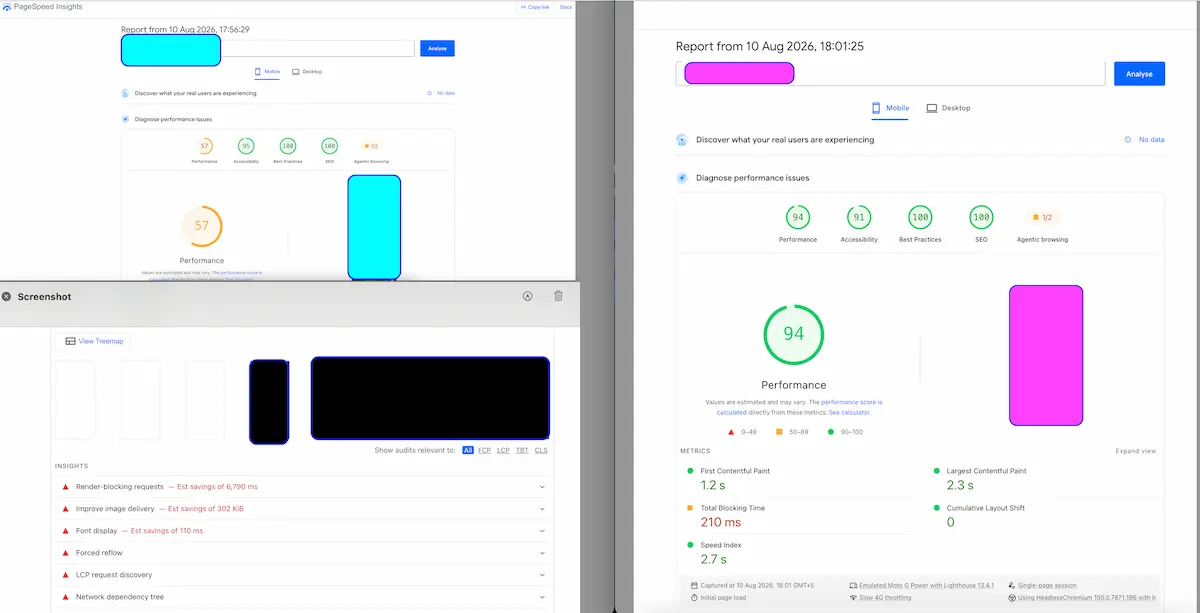Expand Forced reflow chevron

pyautogui.click(x=543, y=553)
